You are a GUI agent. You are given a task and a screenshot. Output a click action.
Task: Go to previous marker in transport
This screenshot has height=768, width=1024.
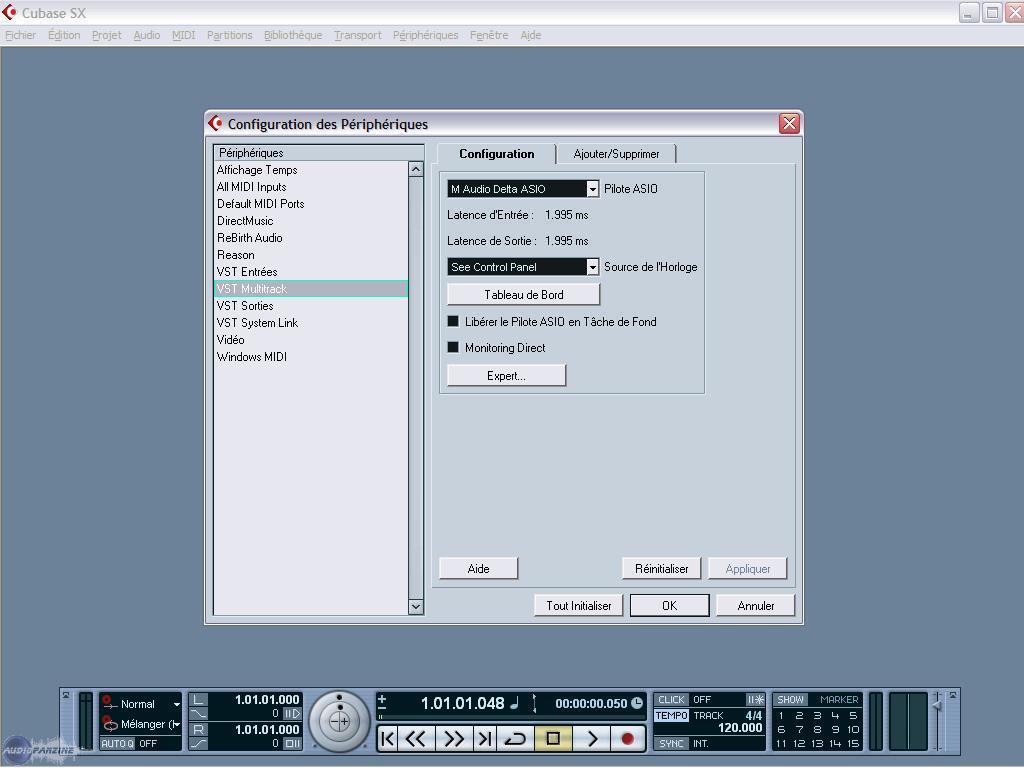pyautogui.click(x=388, y=739)
